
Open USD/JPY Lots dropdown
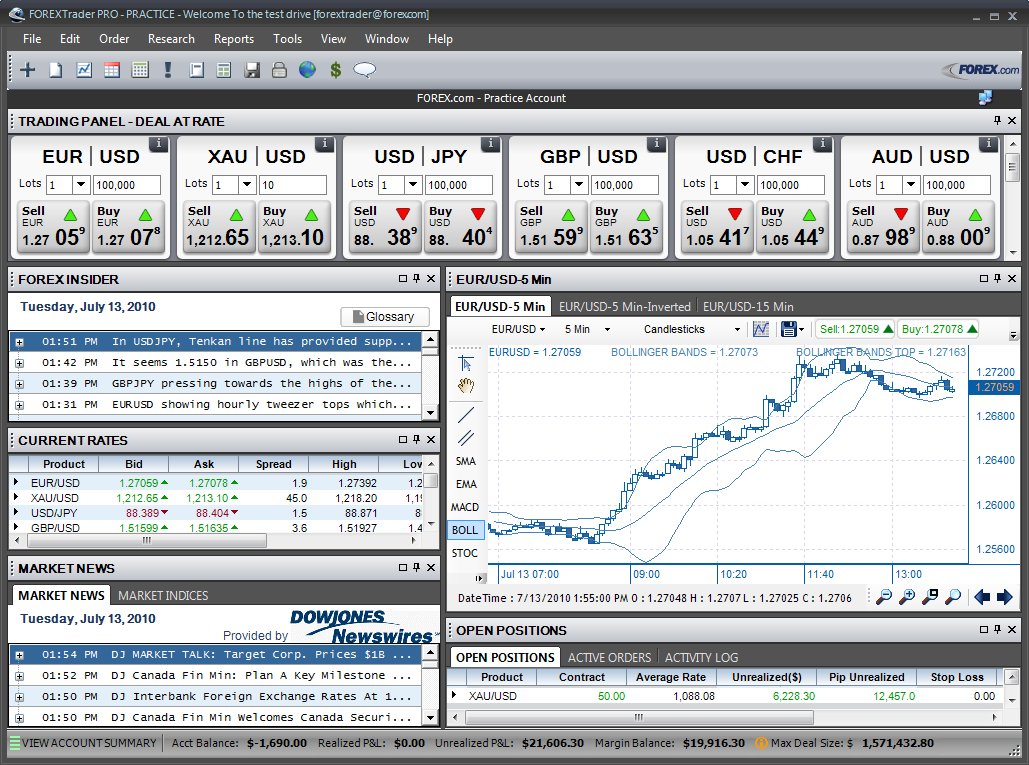(x=413, y=184)
